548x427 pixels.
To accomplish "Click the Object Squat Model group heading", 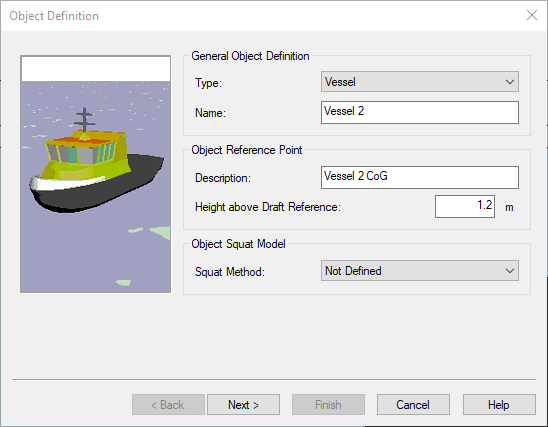I will tap(238, 244).
